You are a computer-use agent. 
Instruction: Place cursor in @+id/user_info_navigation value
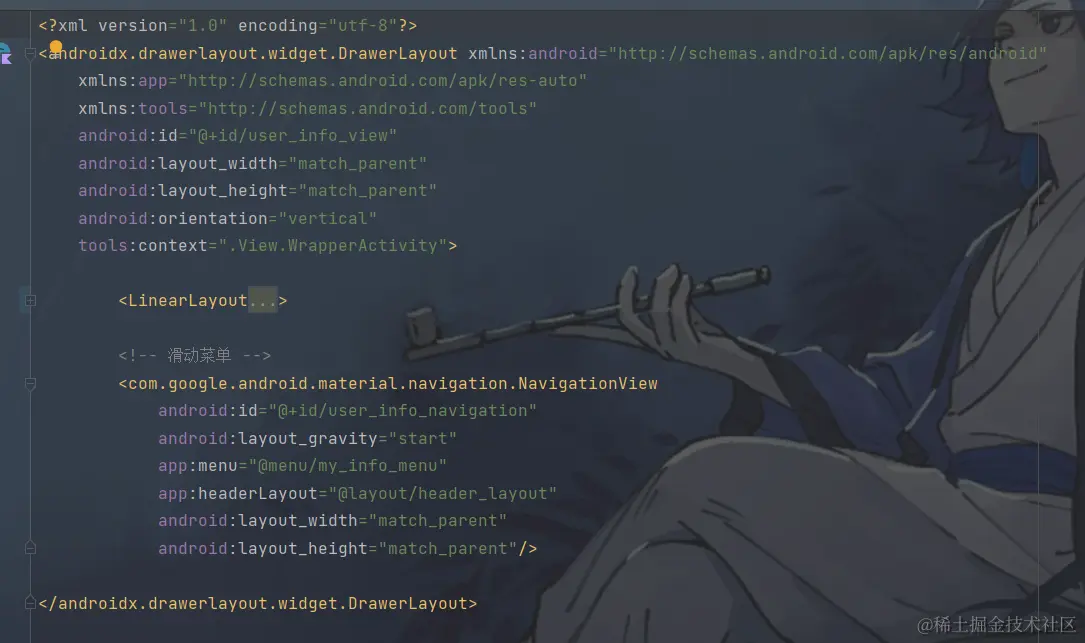403,410
